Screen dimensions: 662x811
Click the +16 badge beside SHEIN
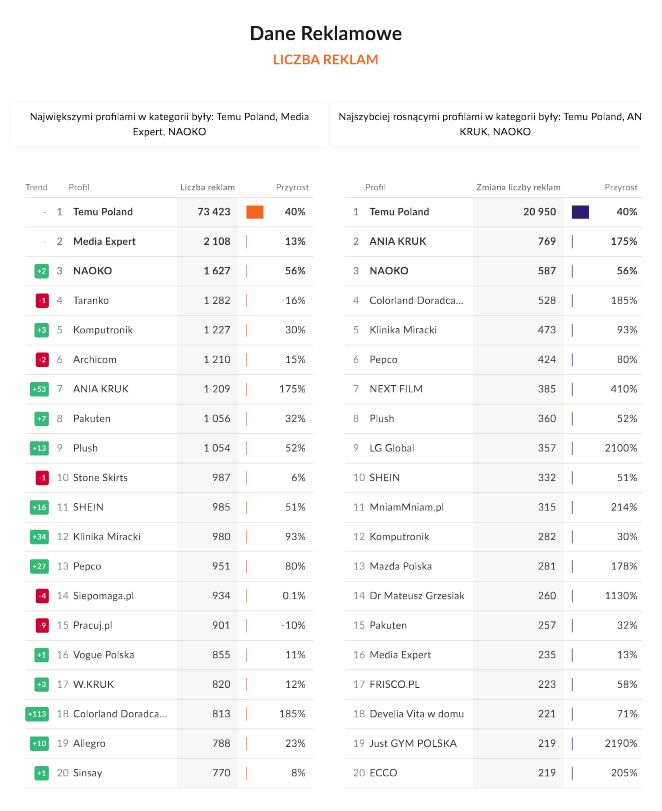pyautogui.click(x=40, y=507)
